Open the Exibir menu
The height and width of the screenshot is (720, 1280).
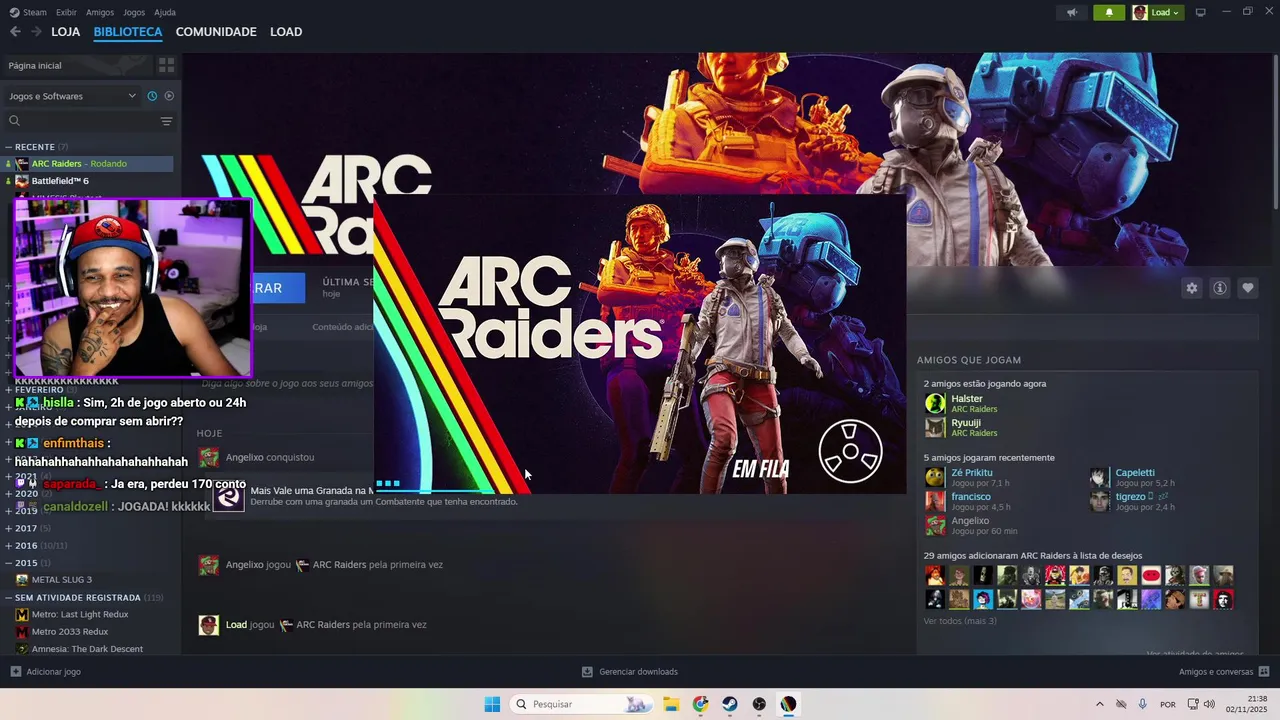click(66, 12)
